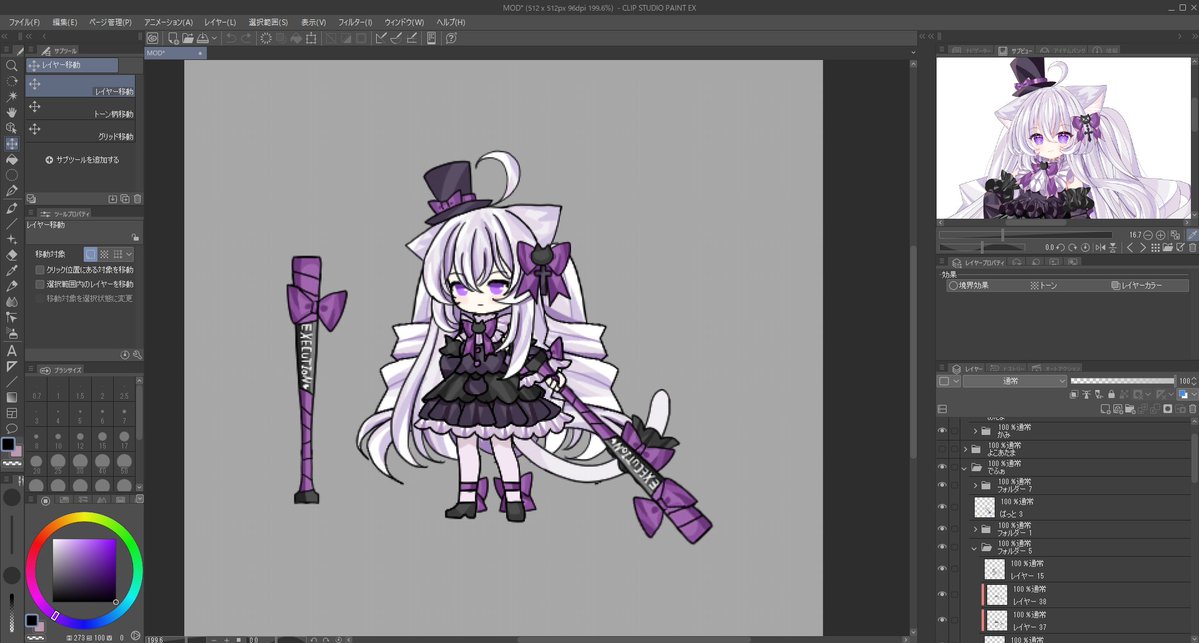Click the Sub View zoom slider
This screenshot has width=1199, height=643.
coord(1025,235)
